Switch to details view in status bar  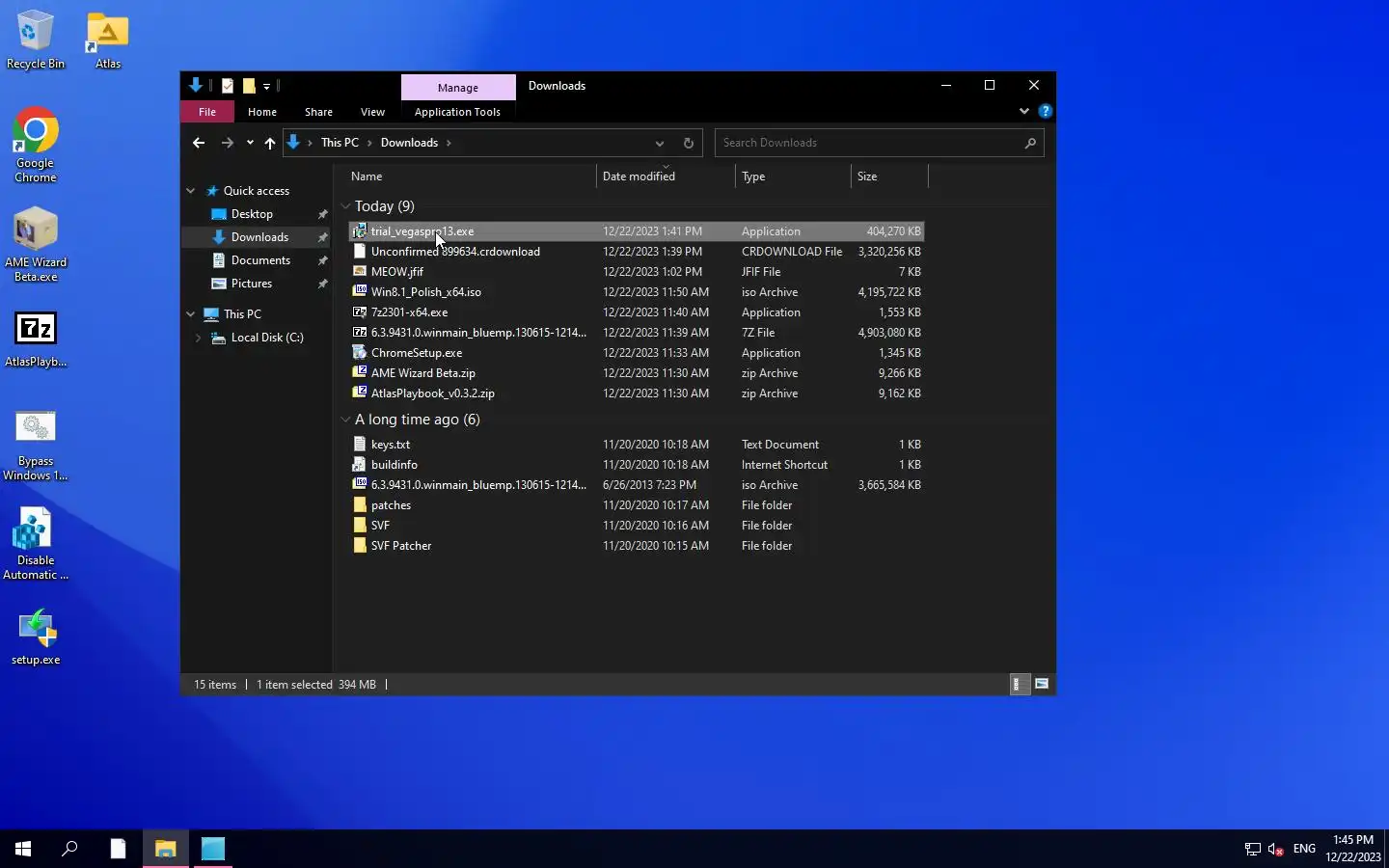[x=1019, y=684]
